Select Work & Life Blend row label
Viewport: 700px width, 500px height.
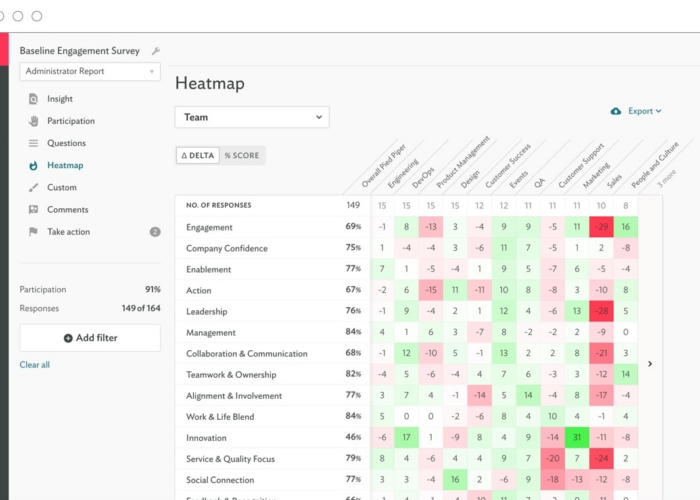pos(220,417)
